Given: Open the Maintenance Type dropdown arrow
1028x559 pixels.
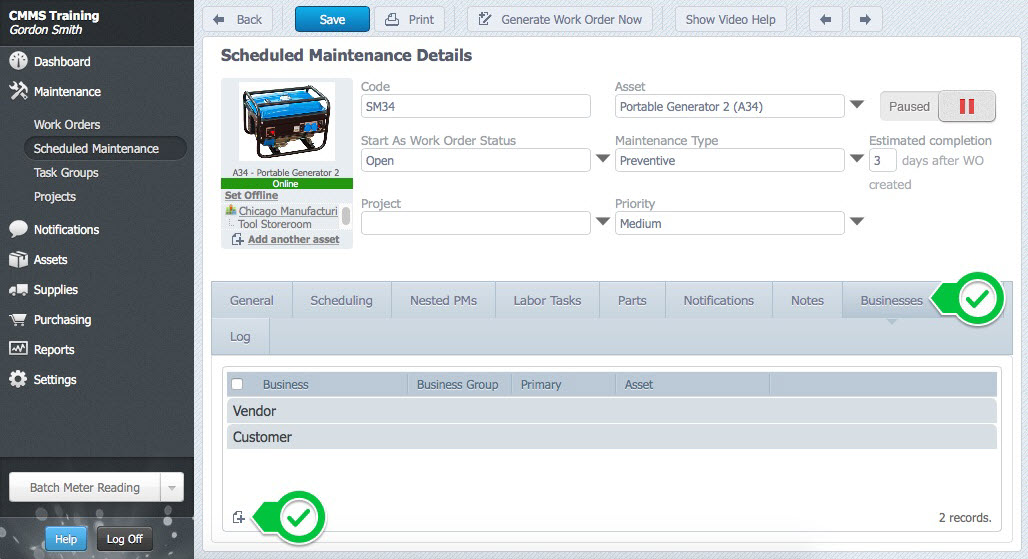Looking at the screenshot, I should tap(856, 159).
